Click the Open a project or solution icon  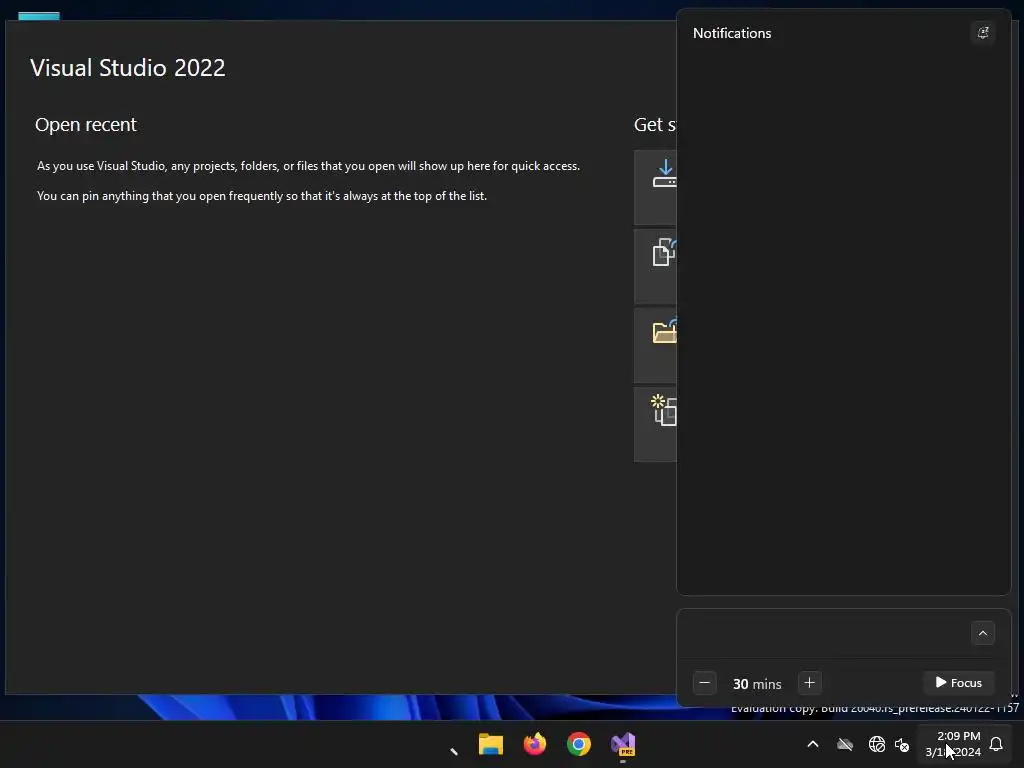664,252
